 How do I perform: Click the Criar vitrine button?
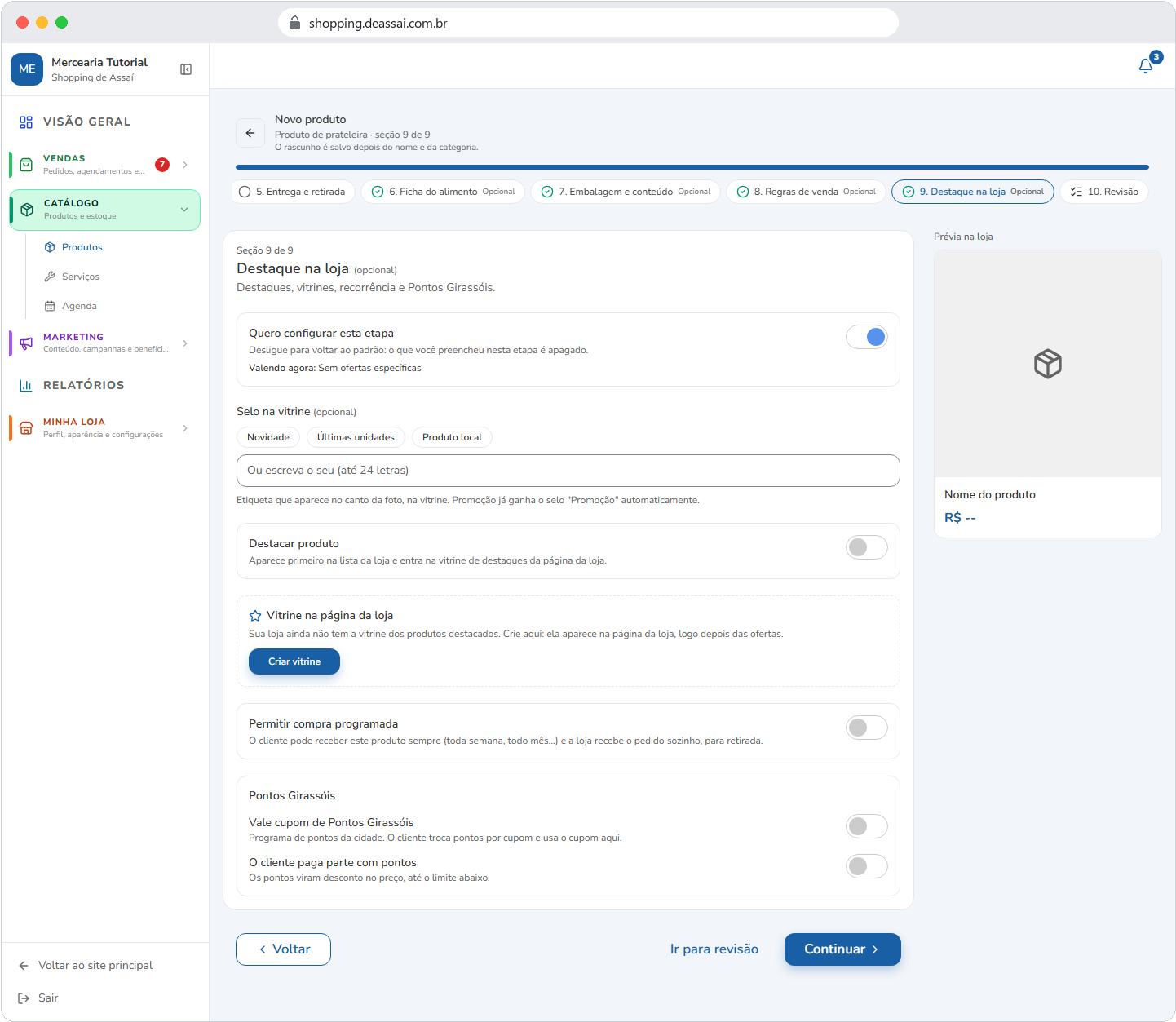[x=294, y=661]
